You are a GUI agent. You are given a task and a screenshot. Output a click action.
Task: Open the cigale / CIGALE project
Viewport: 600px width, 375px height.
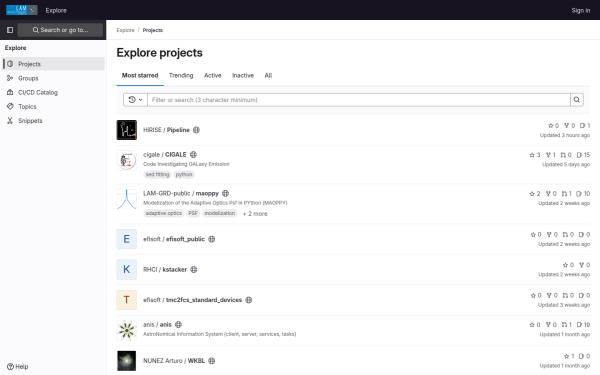point(165,155)
